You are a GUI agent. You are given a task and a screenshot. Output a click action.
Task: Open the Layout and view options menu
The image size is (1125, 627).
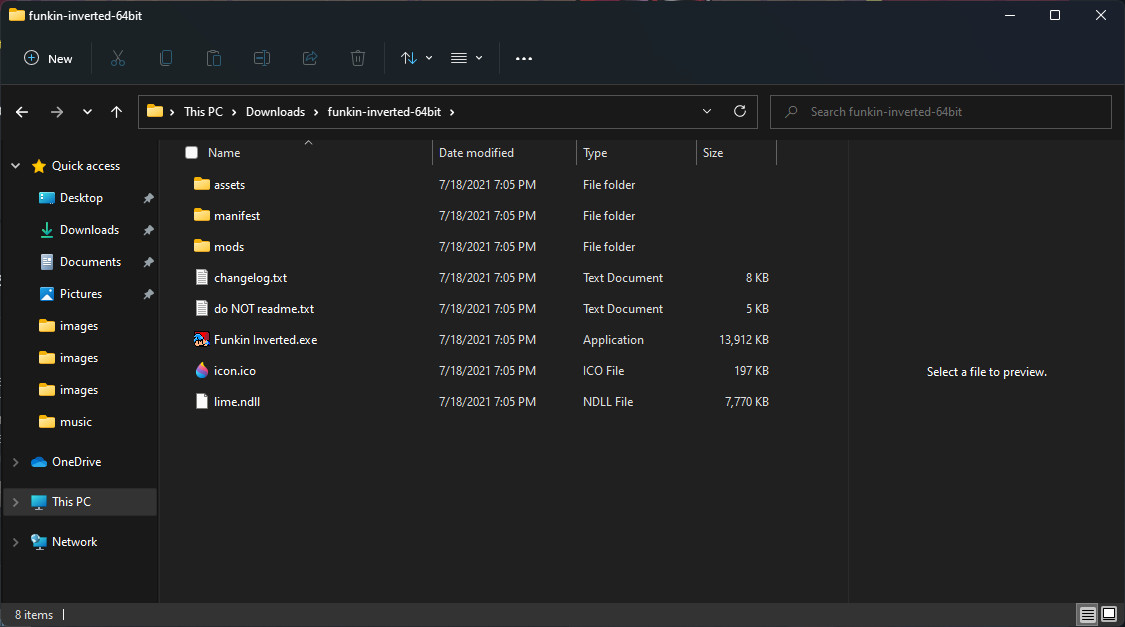click(x=466, y=58)
